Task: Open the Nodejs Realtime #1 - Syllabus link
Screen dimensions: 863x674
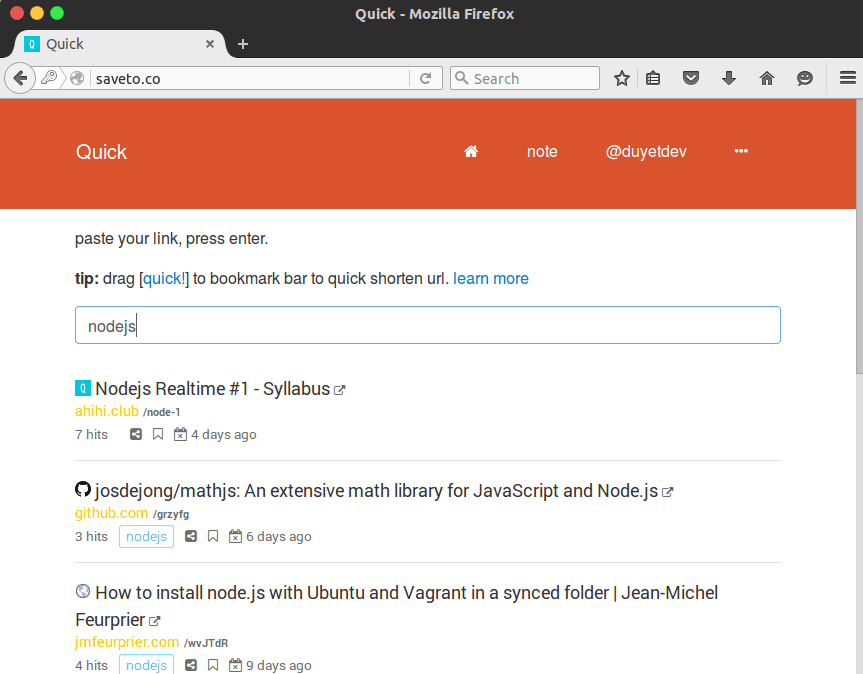Action: [x=212, y=389]
